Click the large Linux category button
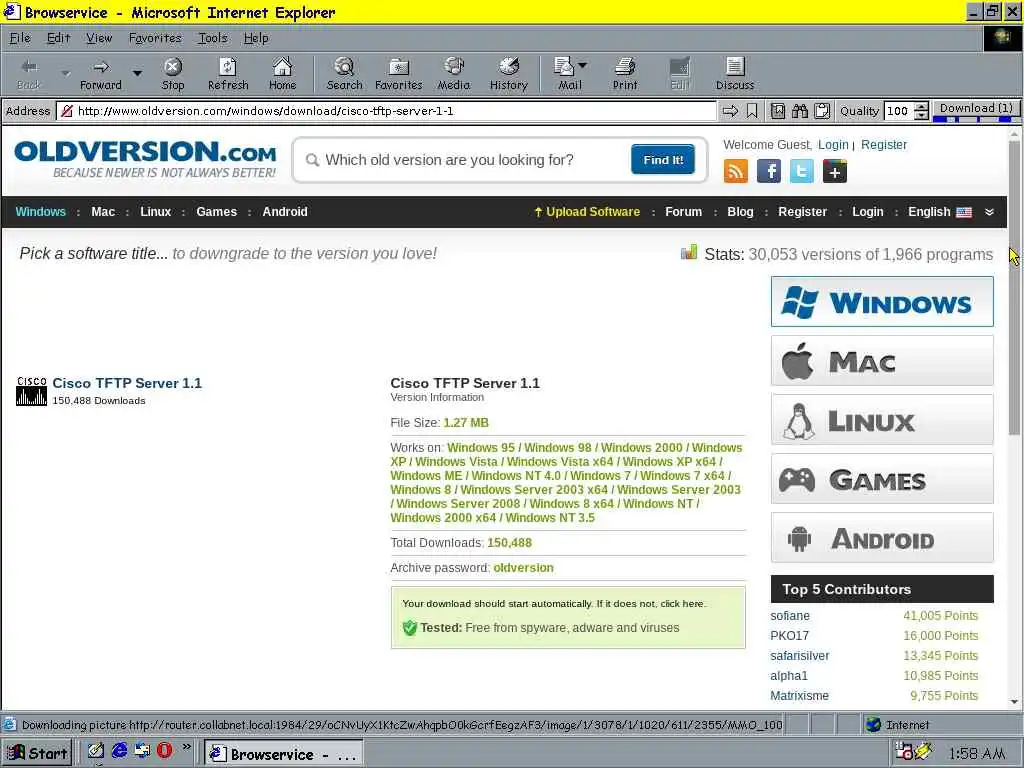1024x768 pixels. (x=882, y=420)
